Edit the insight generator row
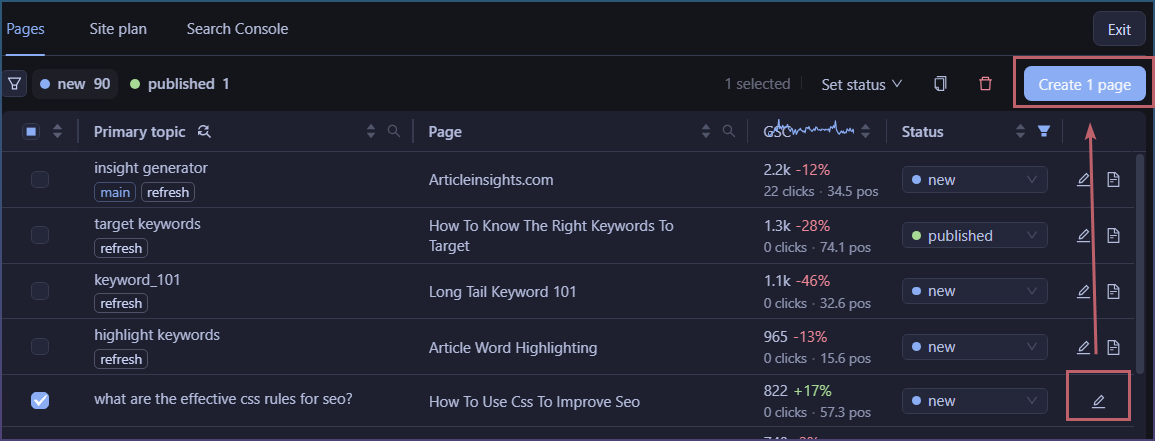The image size is (1155, 441). tap(1083, 180)
